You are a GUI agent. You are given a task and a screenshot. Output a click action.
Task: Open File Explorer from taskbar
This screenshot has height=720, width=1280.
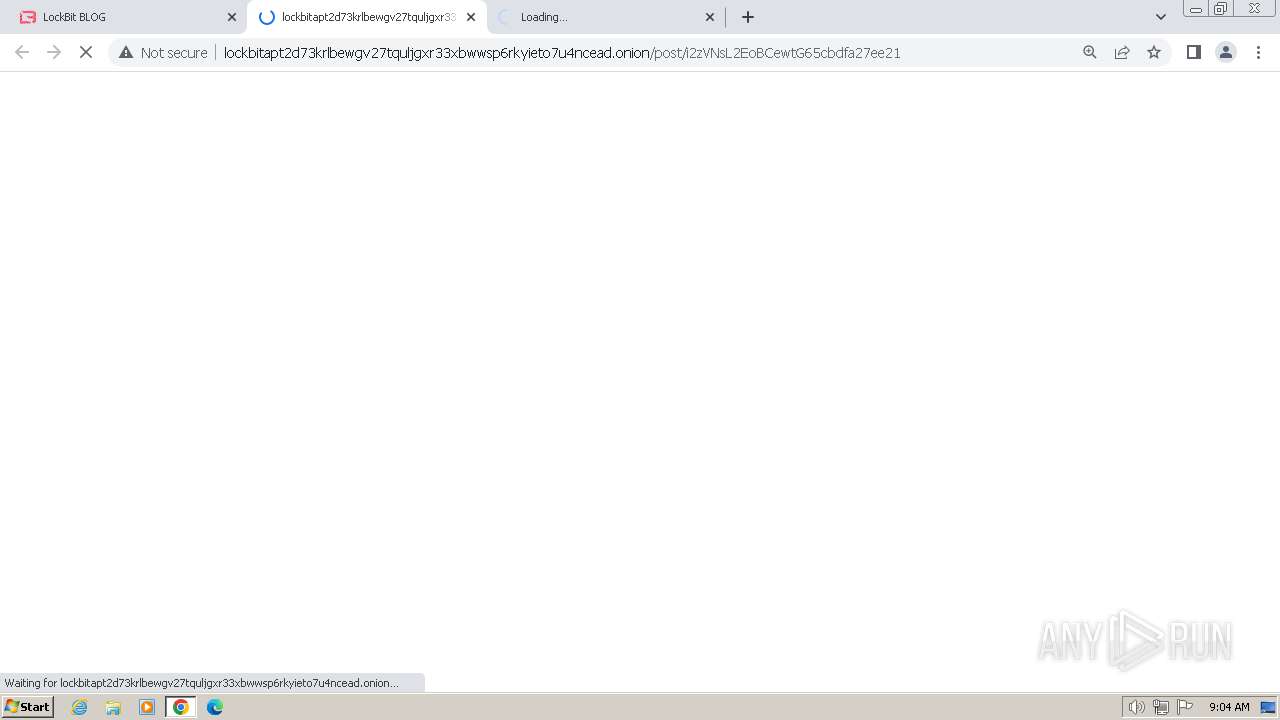coord(113,707)
